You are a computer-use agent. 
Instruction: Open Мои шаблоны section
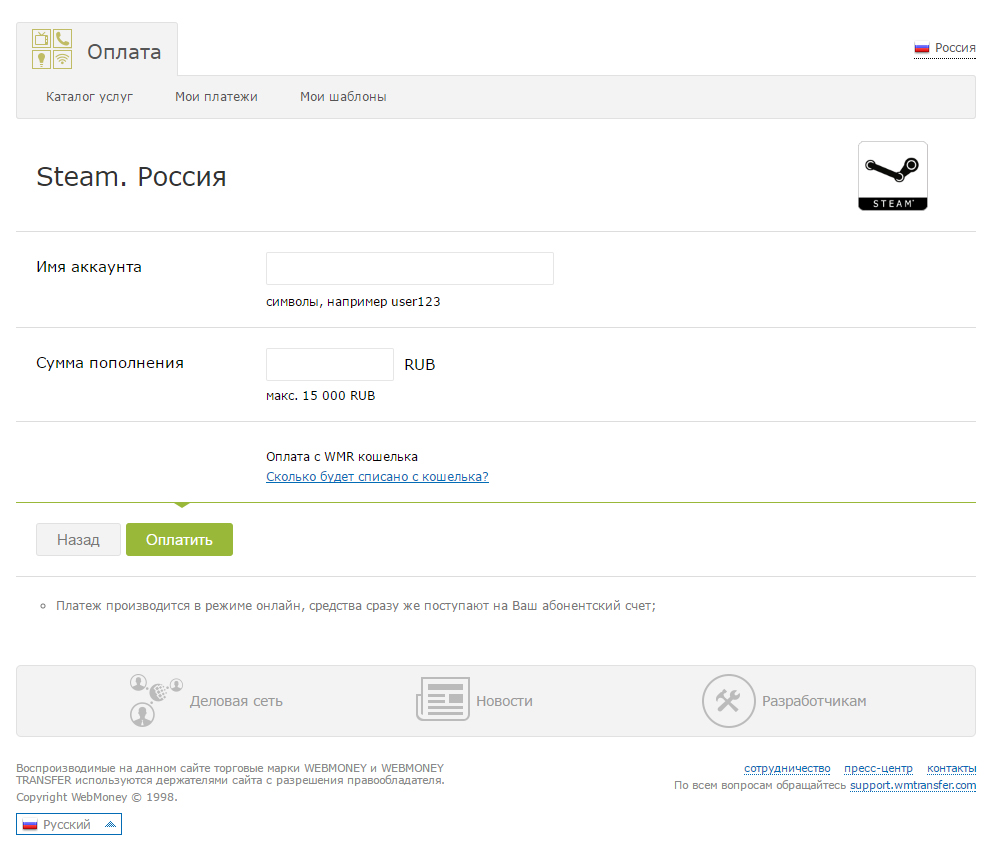[x=343, y=97]
